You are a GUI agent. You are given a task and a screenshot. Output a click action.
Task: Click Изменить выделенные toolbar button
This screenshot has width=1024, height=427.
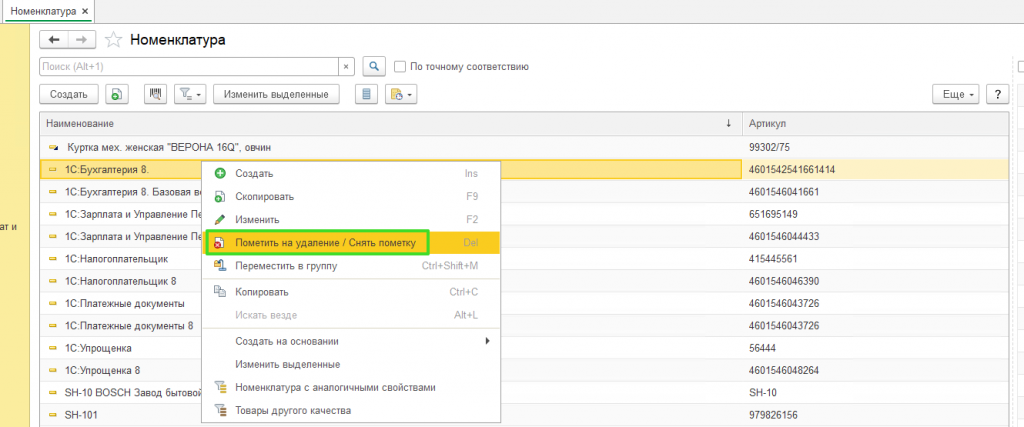[x=276, y=95]
